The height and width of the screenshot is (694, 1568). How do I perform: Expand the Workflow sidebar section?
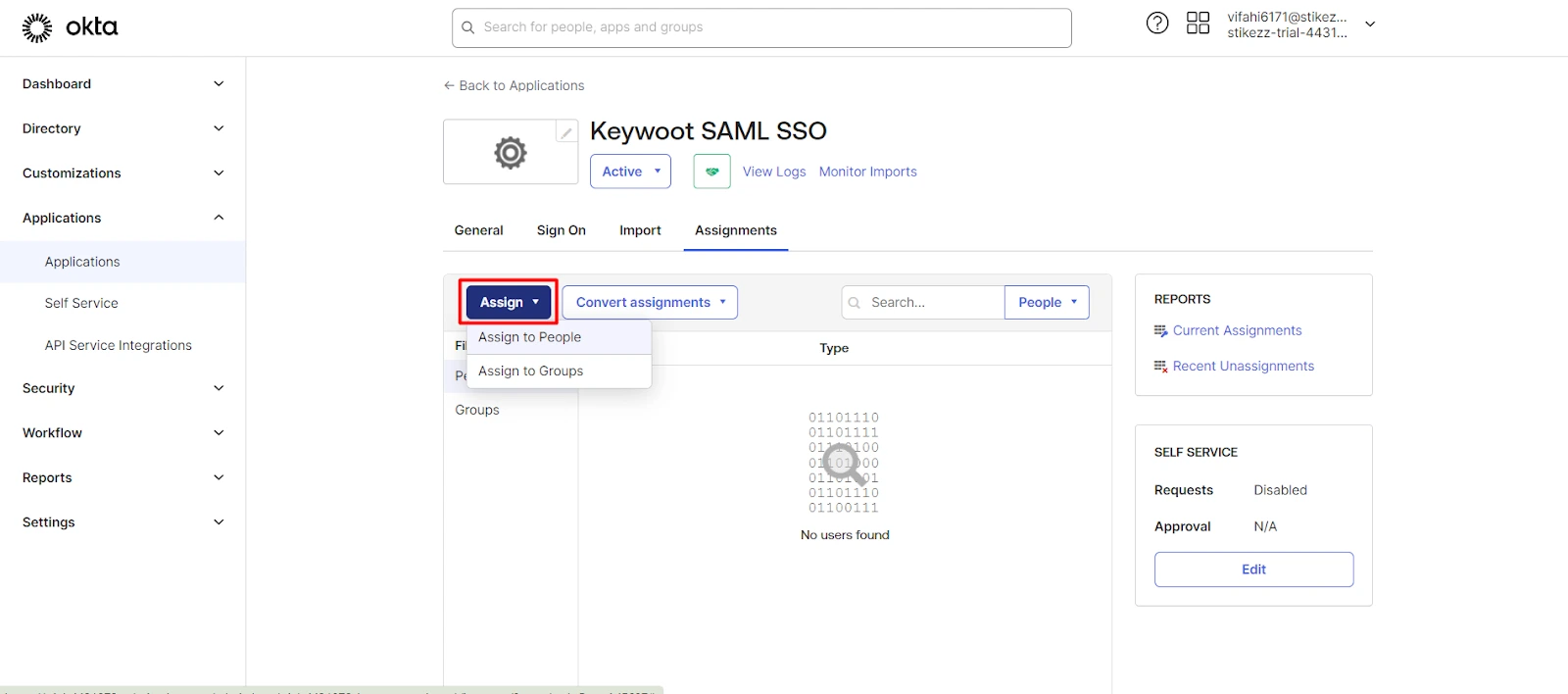219,433
